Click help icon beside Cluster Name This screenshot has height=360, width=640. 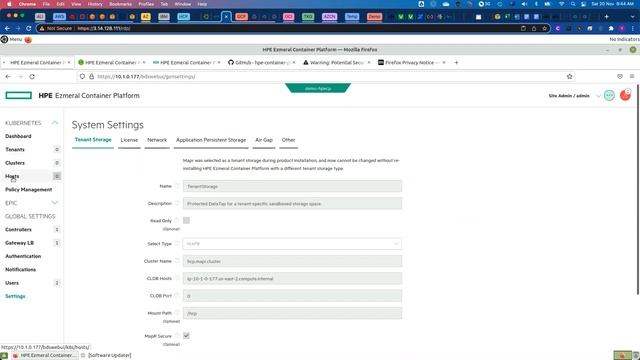177,260
